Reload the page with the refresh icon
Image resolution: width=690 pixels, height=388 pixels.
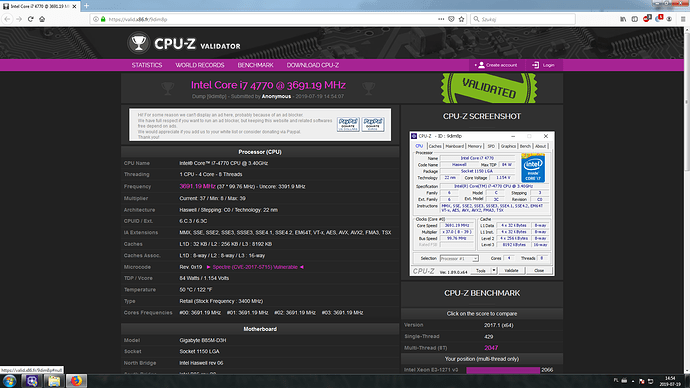(x=30, y=19)
